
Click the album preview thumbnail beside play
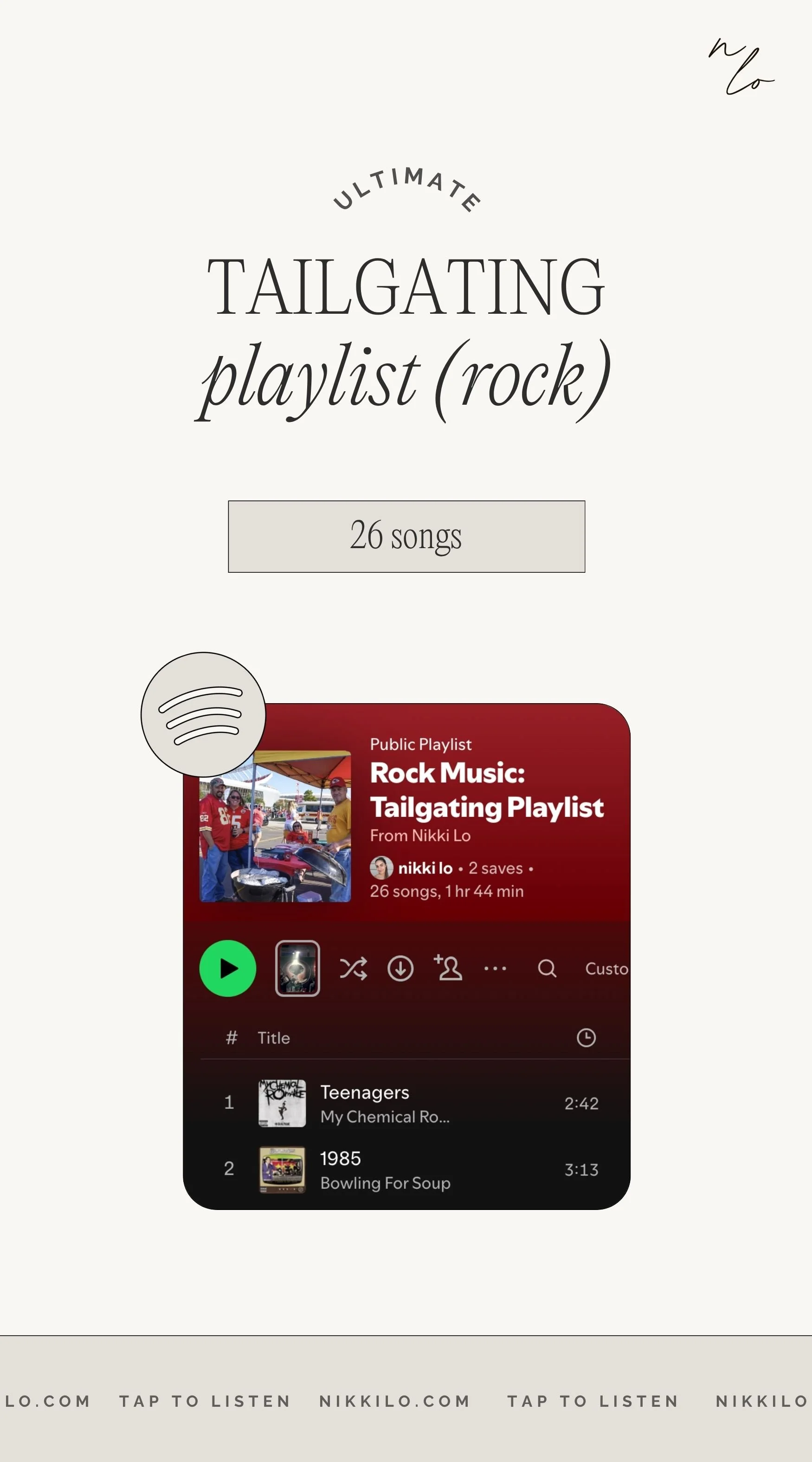pos(297,968)
